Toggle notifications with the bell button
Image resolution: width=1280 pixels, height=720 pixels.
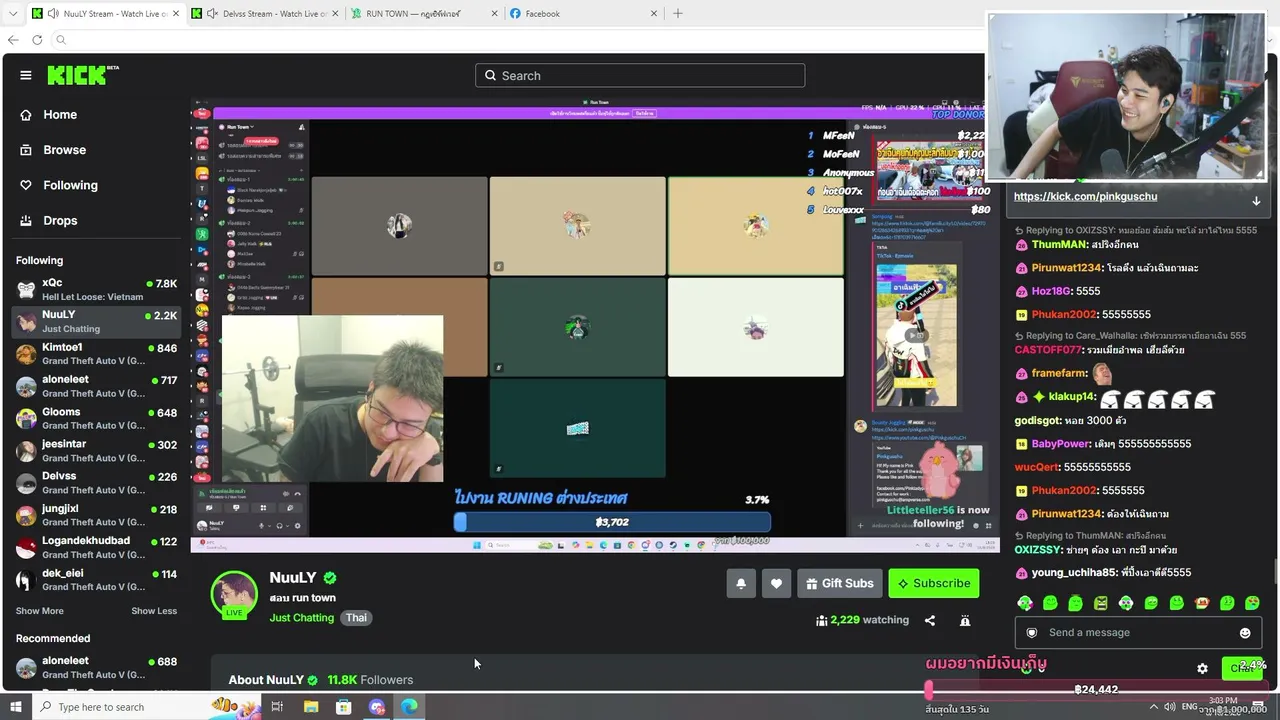[741, 583]
